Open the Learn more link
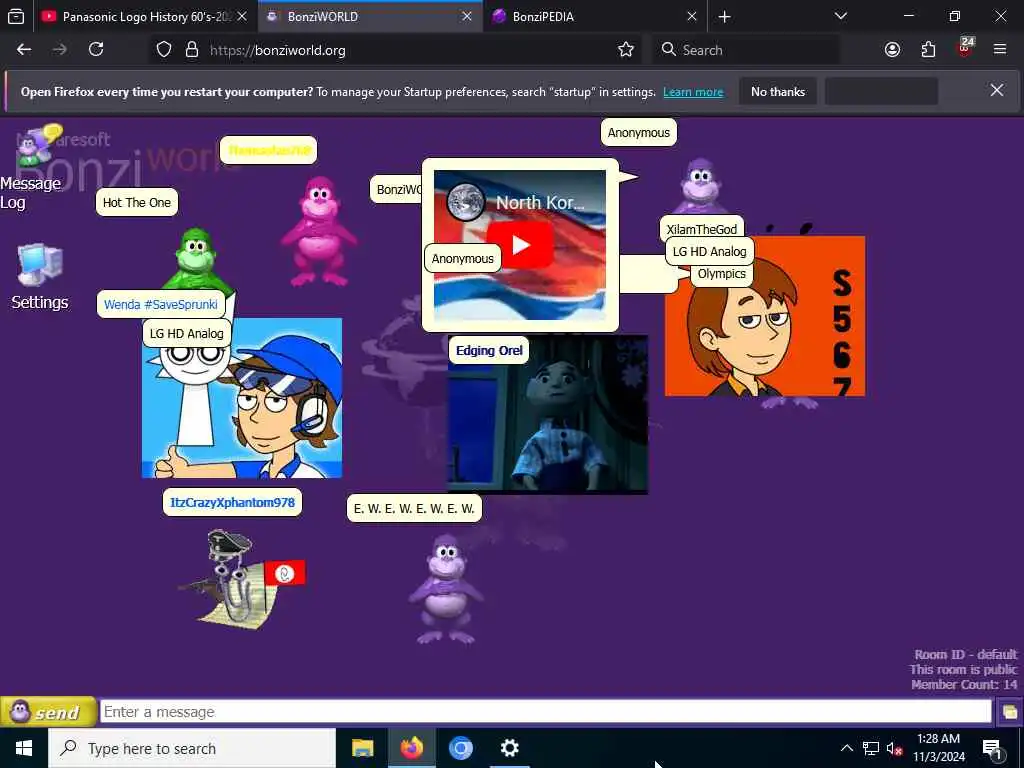This screenshot has height=768, width=1024. pos(693,92)
